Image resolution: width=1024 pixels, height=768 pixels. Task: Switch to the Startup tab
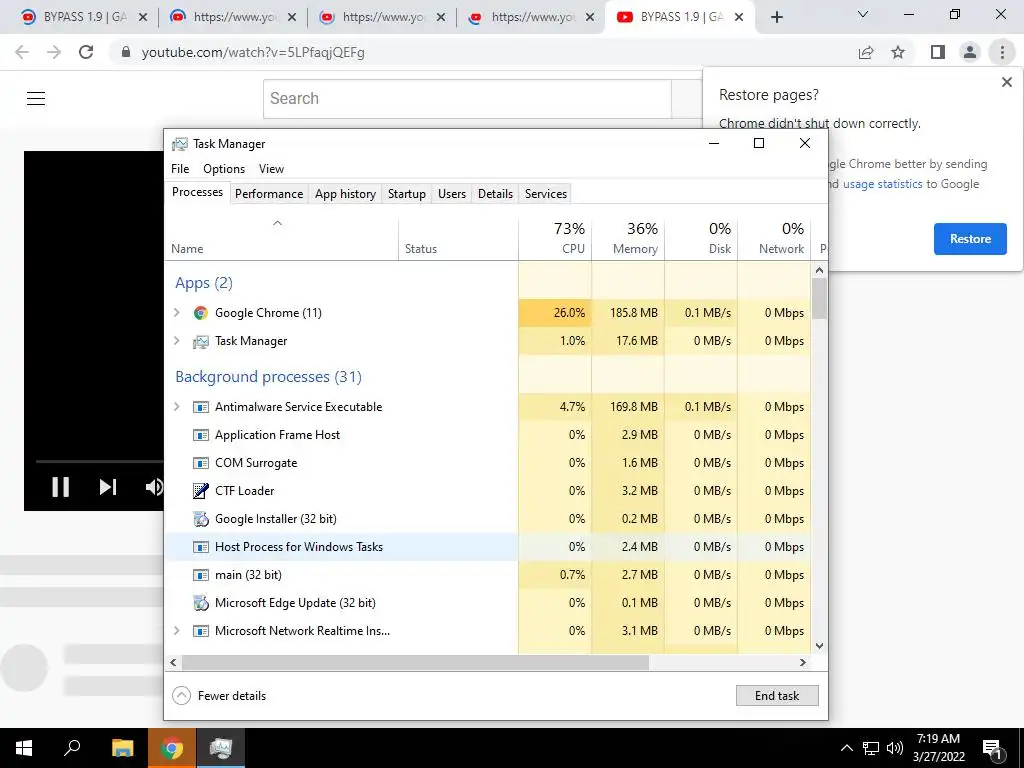point(406,194)
